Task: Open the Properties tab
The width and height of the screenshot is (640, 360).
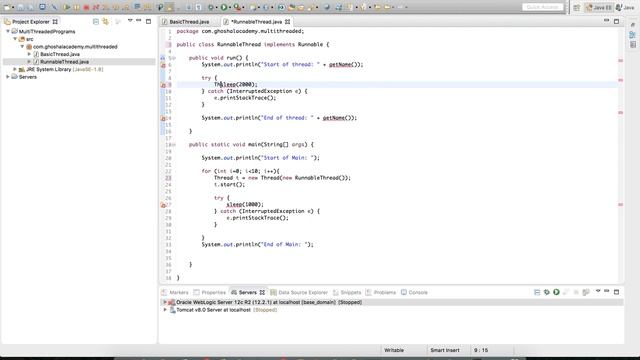Action: (210, 292)
